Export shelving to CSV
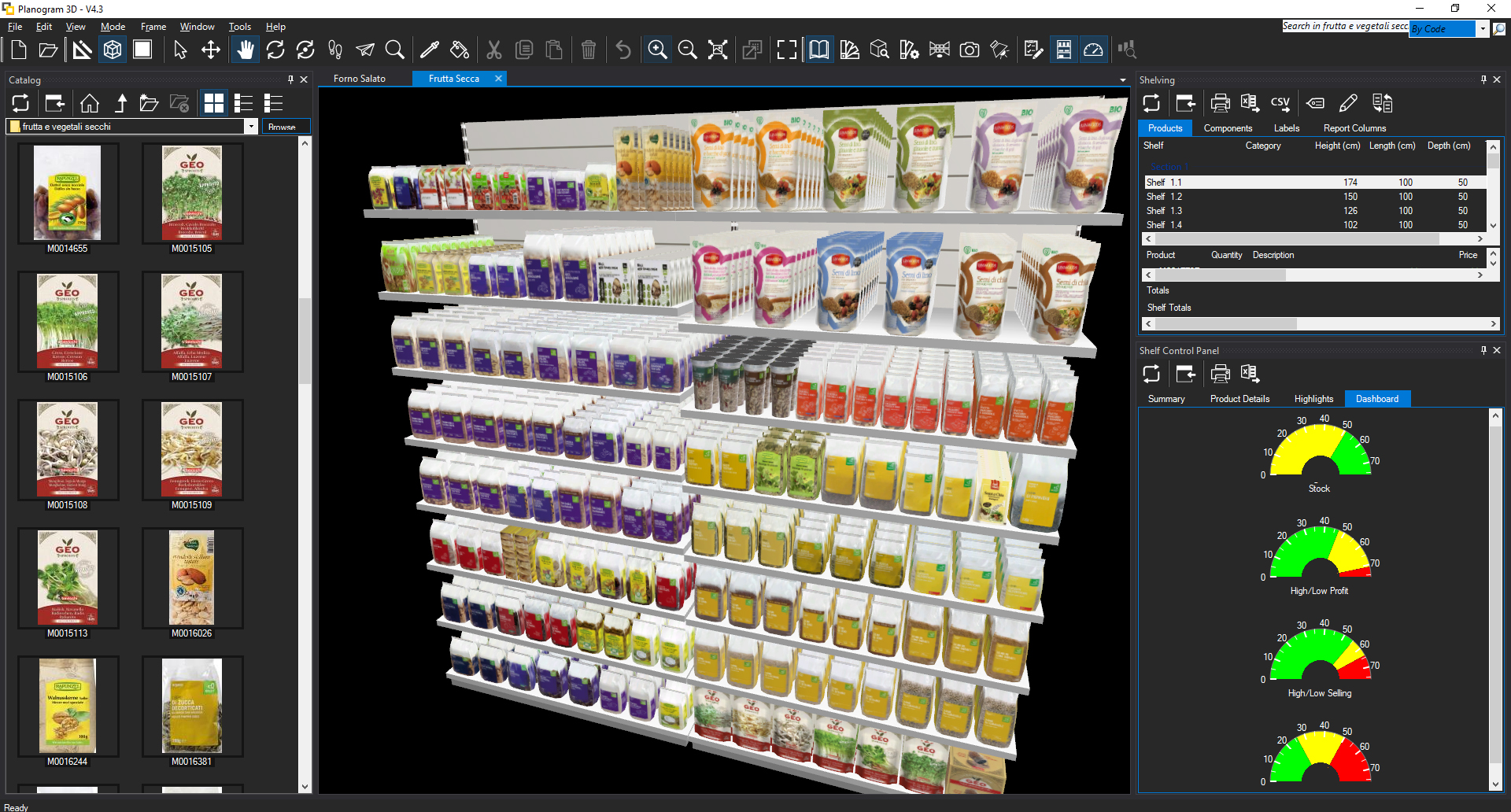This screenshot has width=1511, height=812. (x=1280, y=103)
